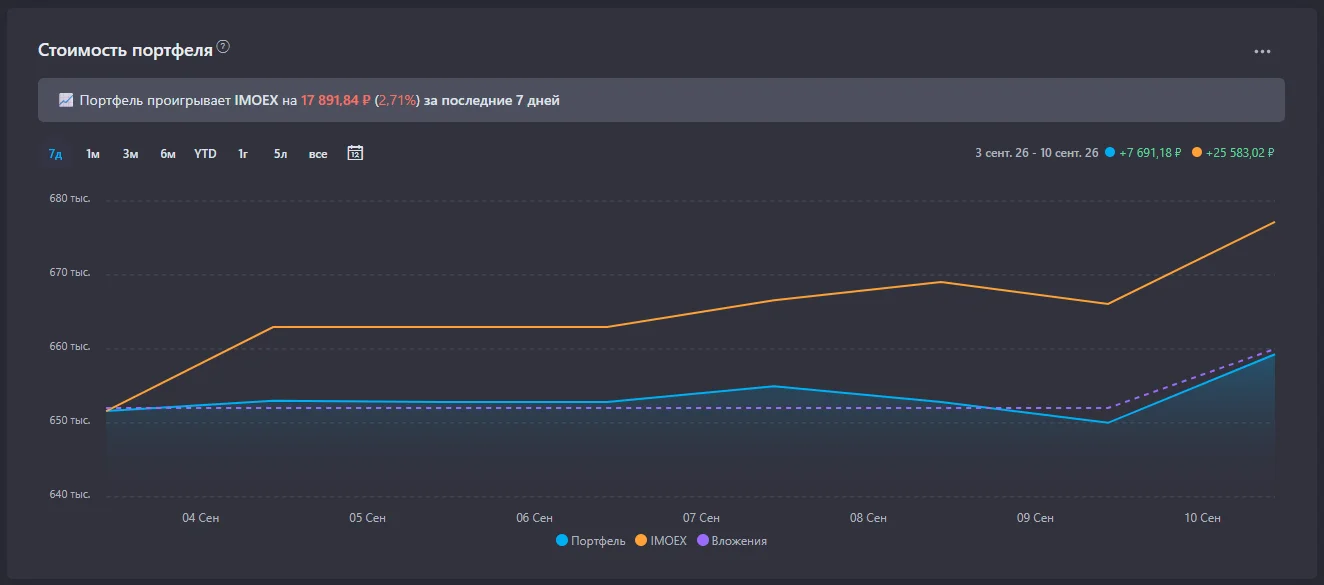
Task: Click the 17 891,84 ₽ loss amount
Action: pyautogui.click(x=336, y=100)
